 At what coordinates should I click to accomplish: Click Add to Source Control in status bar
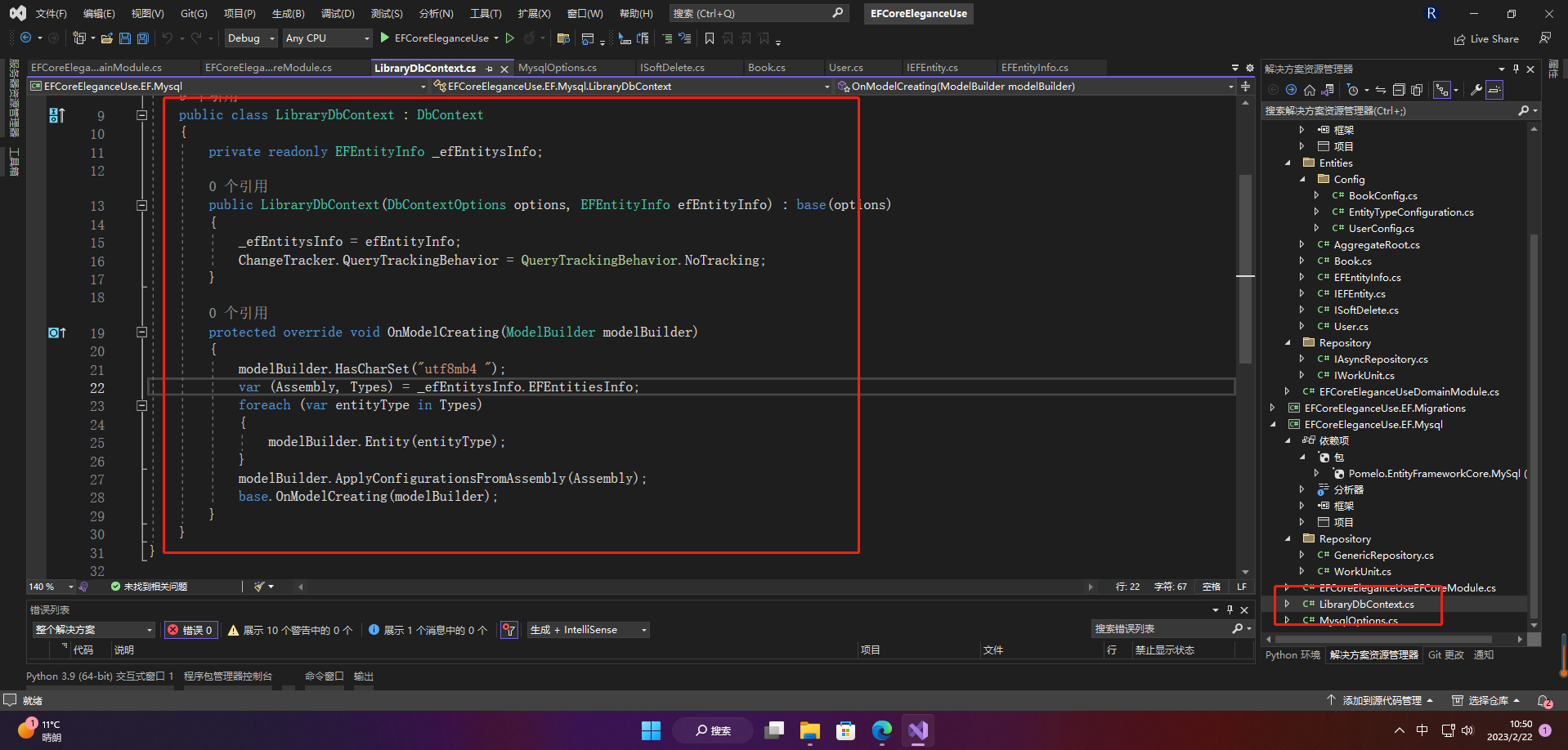[x=1380, y=700]
